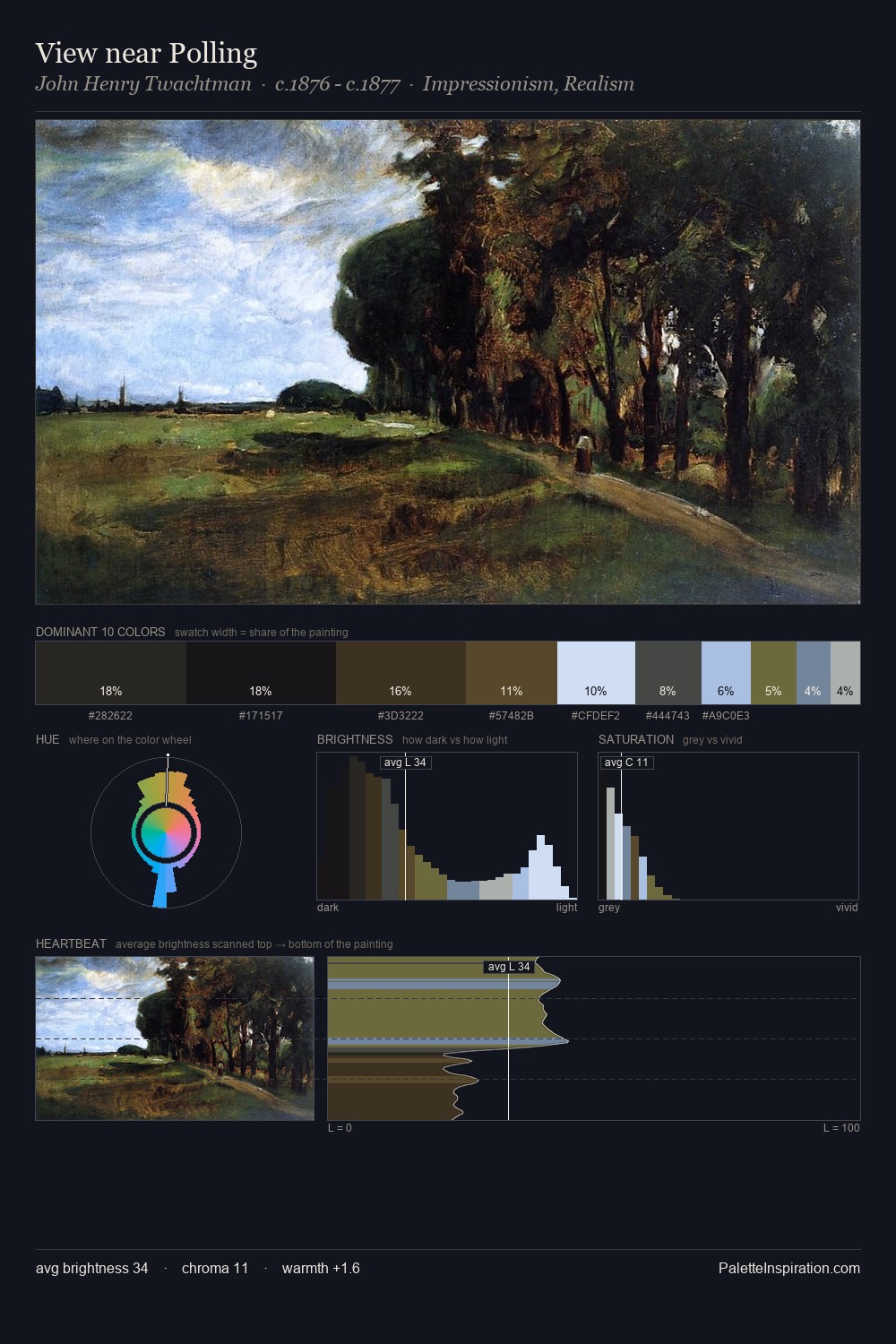Click the hue color wheel
Screen dimensions: 896x1344
pyautogui.click(x=166, y=832)
